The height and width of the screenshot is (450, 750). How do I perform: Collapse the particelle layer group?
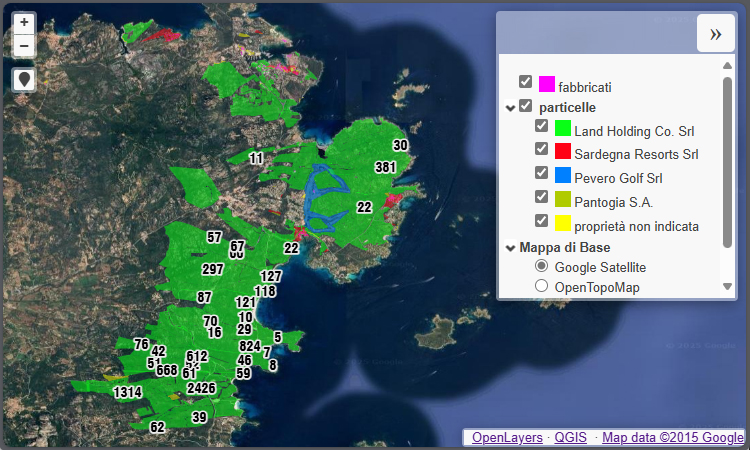point(510,108)
